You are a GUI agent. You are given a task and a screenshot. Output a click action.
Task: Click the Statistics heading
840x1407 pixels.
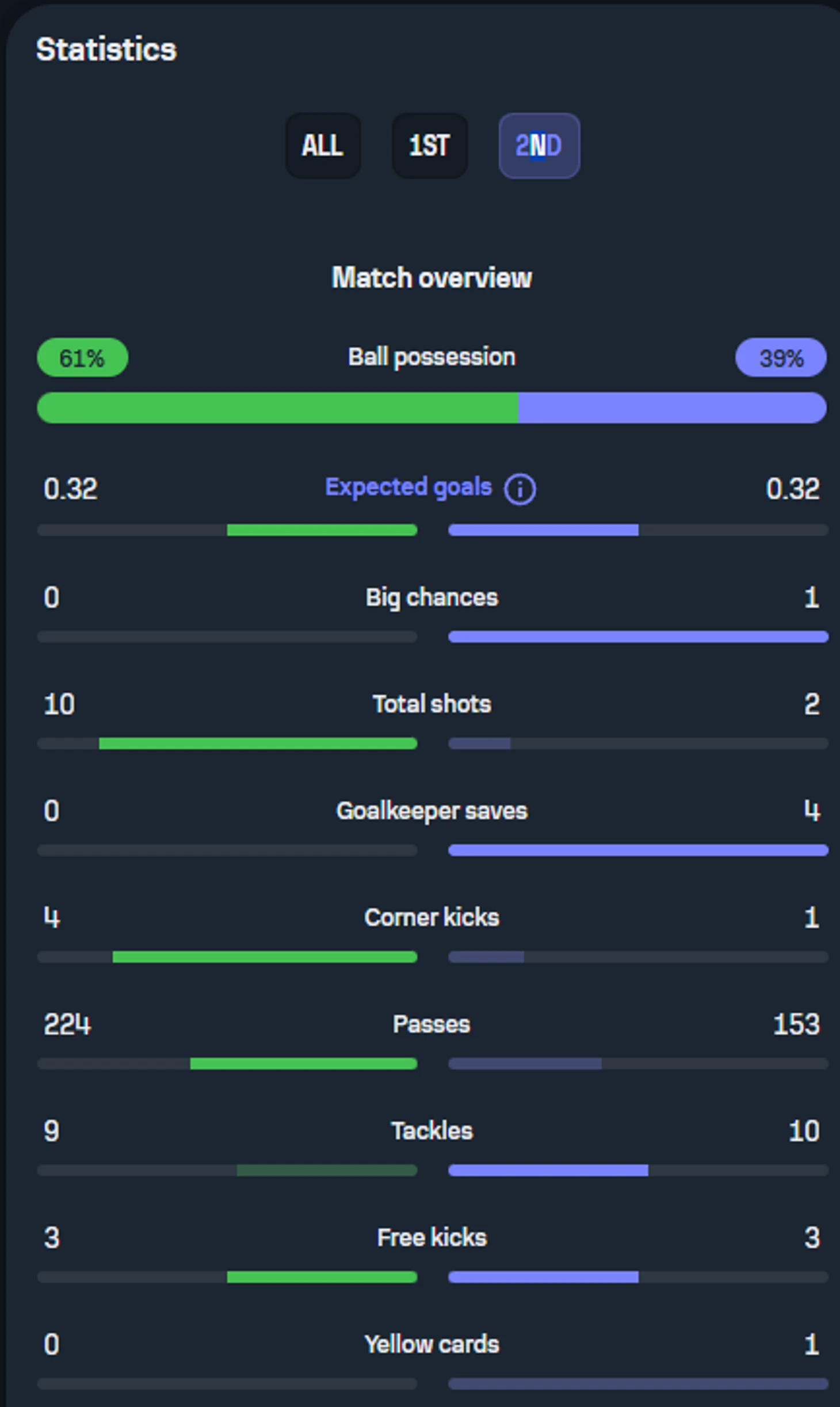(x=106, y=49)
